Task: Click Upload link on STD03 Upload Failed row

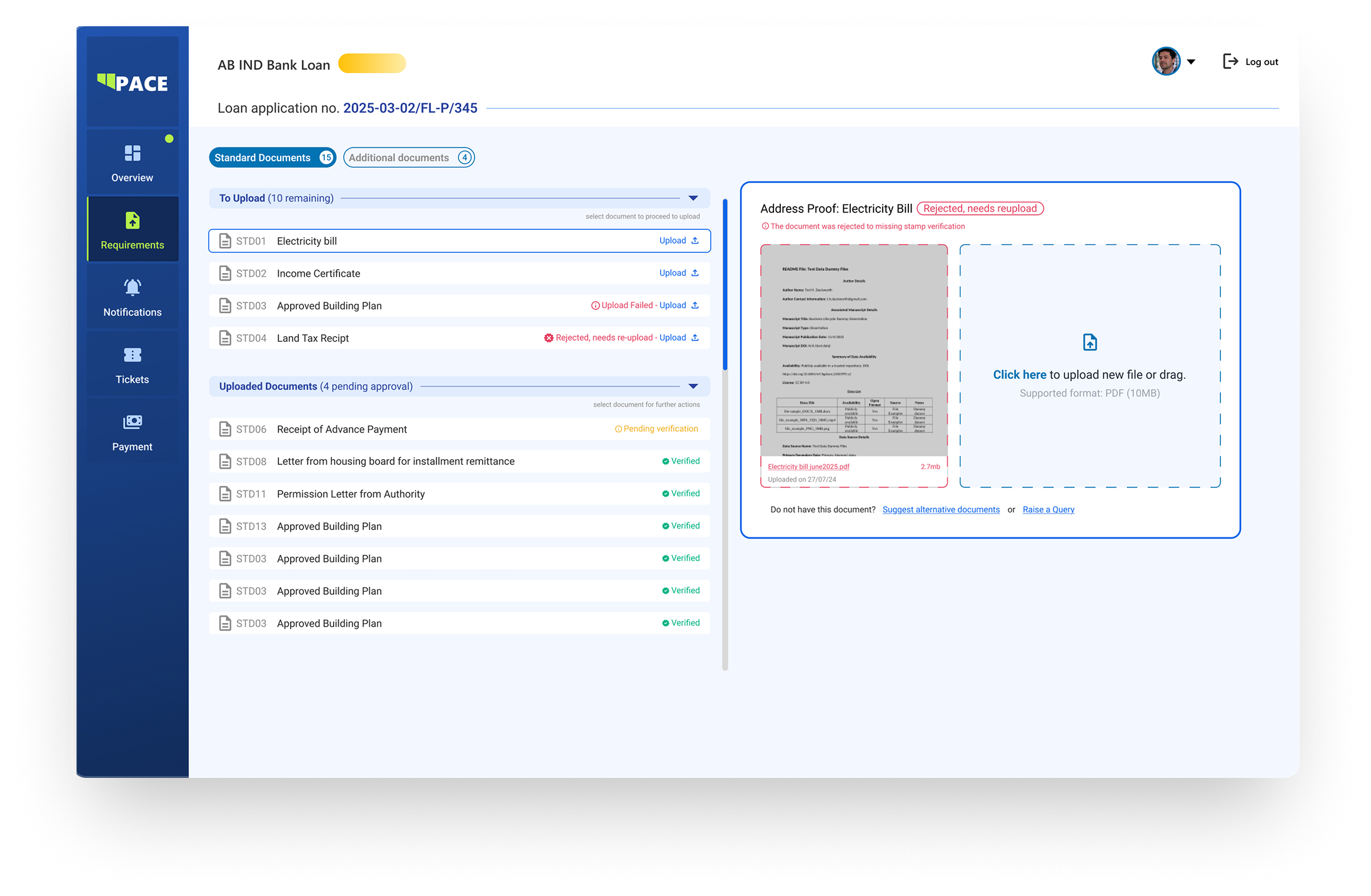Action: click(673, 306)
